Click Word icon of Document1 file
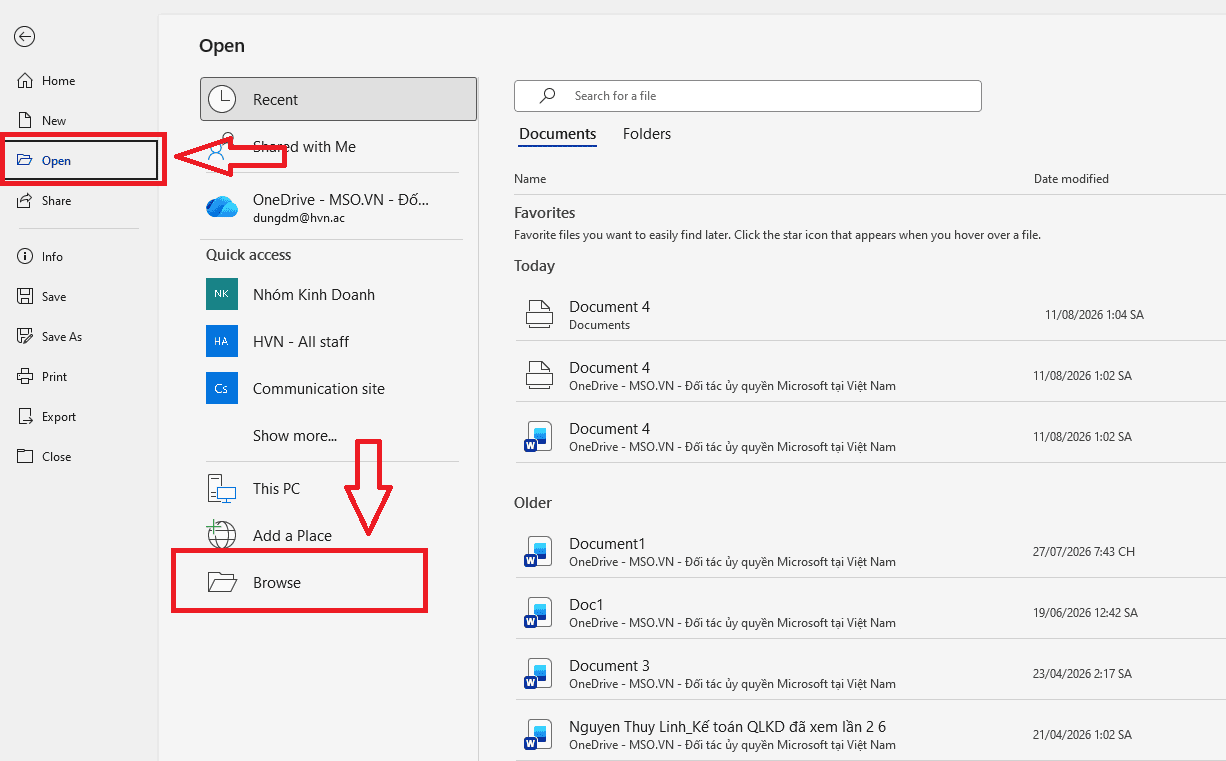This screenshot has height=761, width=1226. click(x=539, y=551)
